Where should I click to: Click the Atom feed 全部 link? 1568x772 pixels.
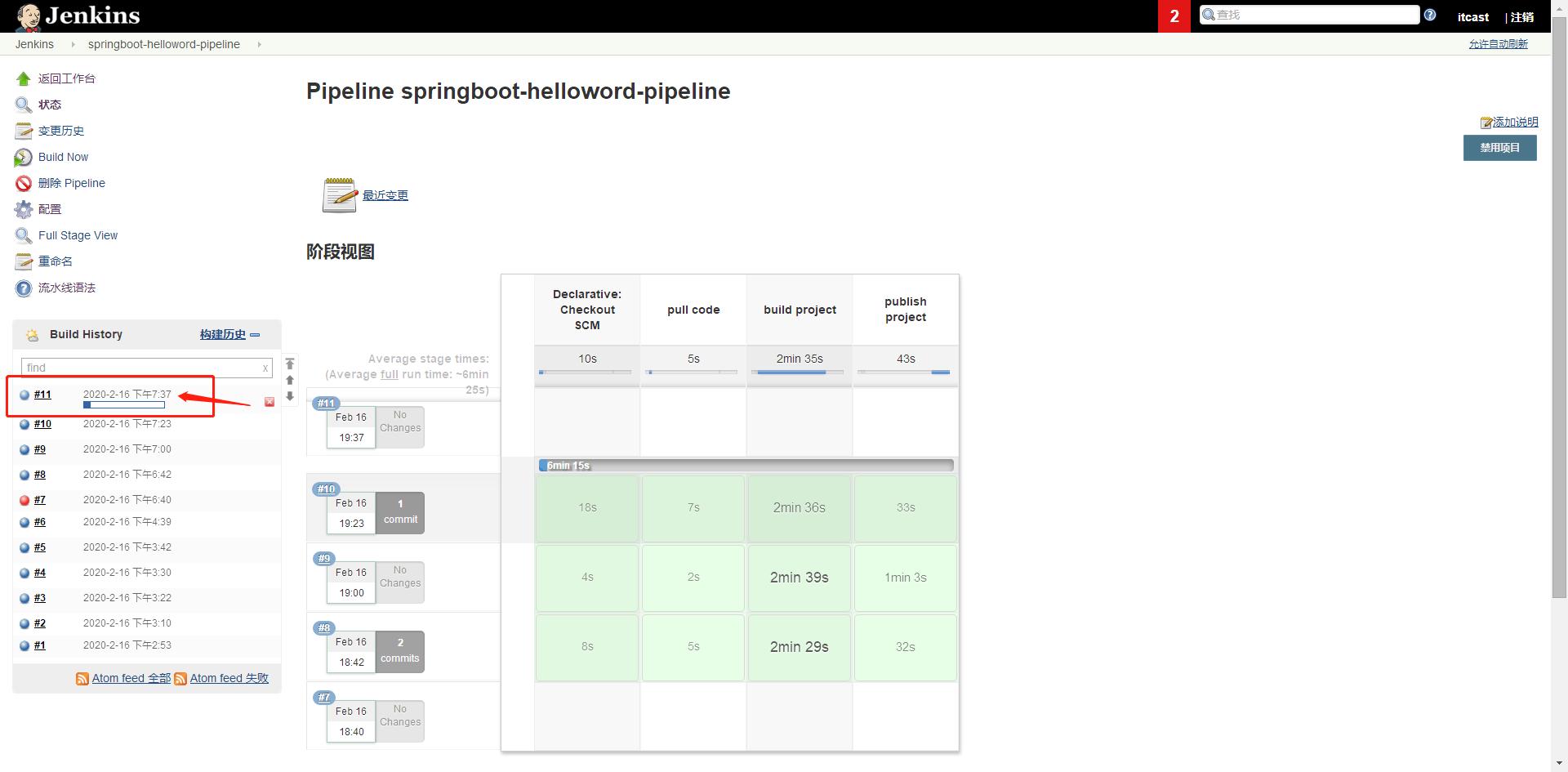click(131, 678)
